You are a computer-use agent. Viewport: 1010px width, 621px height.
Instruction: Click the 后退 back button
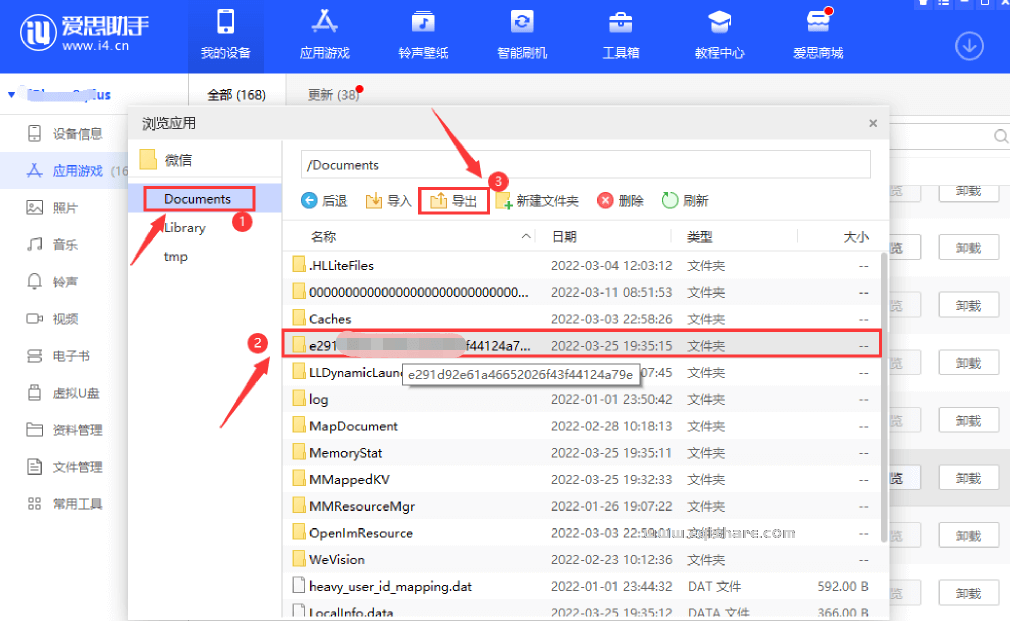coord(324,201)
